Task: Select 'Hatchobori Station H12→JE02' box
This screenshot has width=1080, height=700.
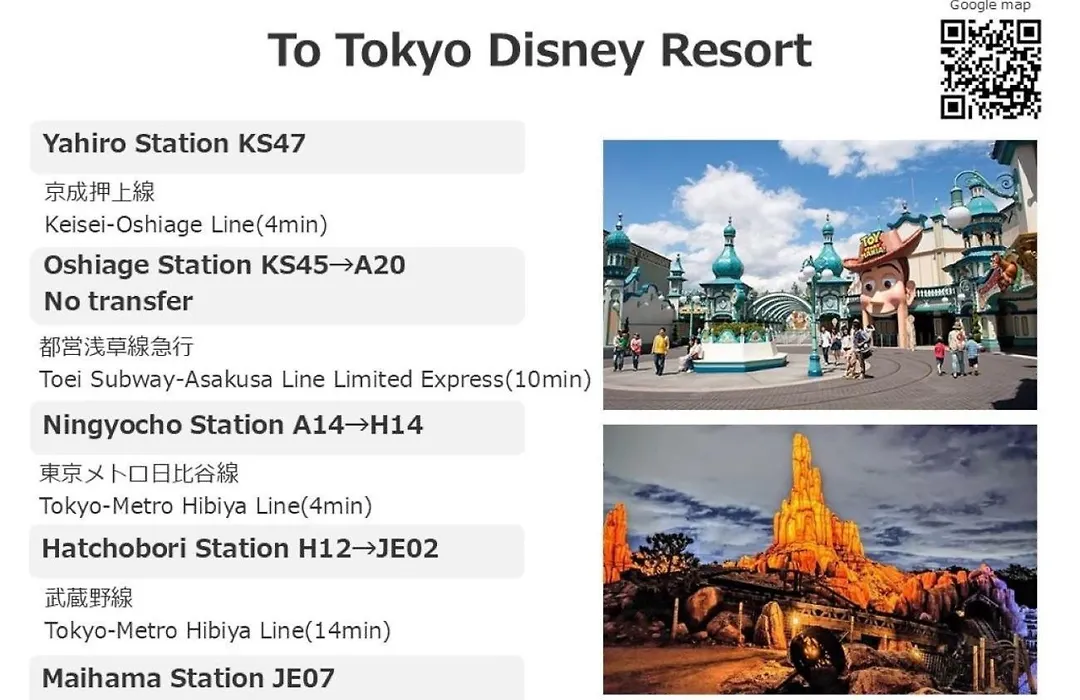Action: 277,551
